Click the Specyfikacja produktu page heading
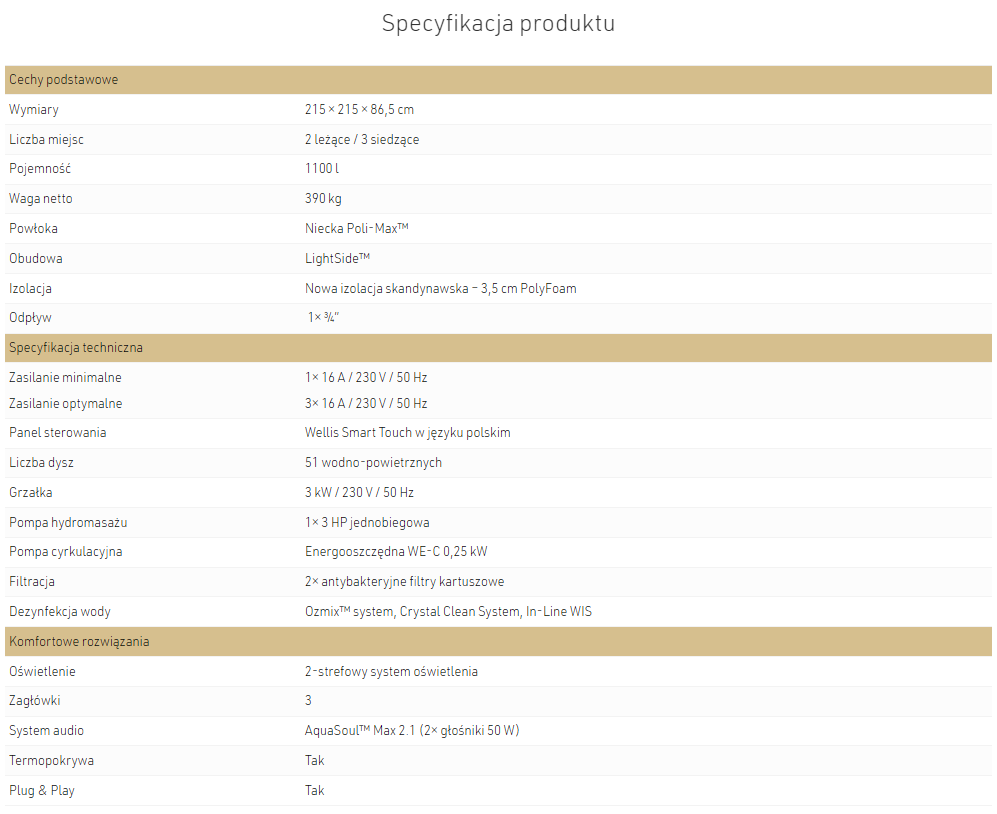This screenshot has height=814, width=997. pos(498,24)
